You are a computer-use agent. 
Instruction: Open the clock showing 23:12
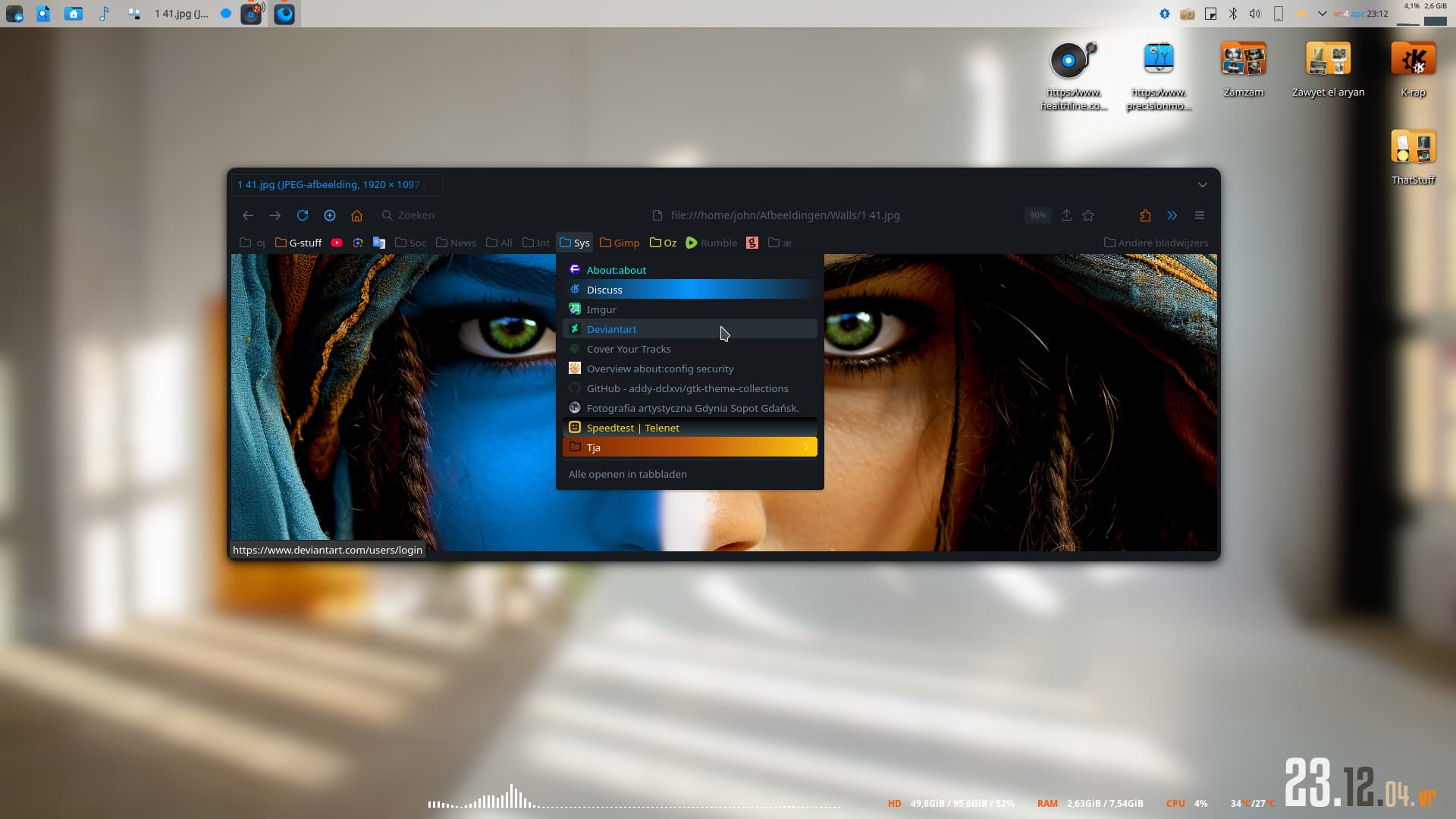[x=1360, y=14]
